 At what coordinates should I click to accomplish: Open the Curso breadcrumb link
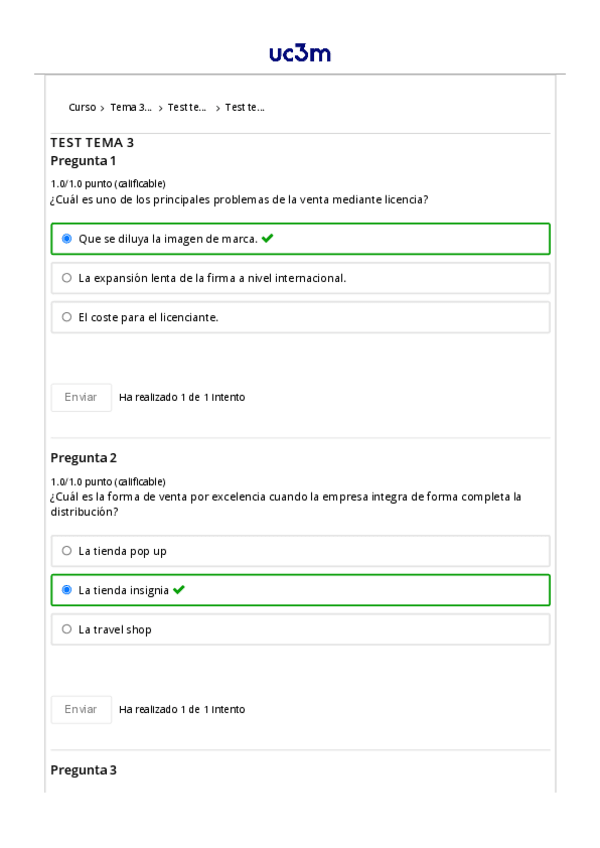[x=82, y=107]
